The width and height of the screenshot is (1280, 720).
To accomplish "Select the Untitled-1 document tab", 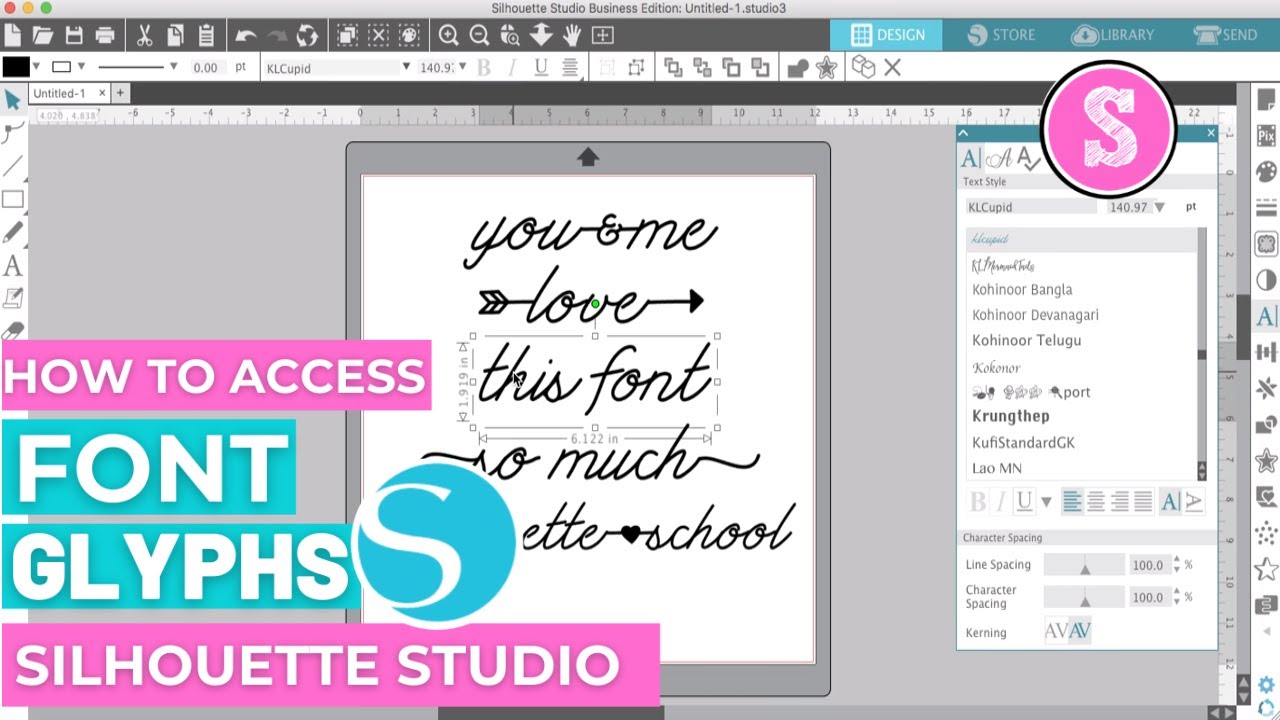I will coord(68,93).
